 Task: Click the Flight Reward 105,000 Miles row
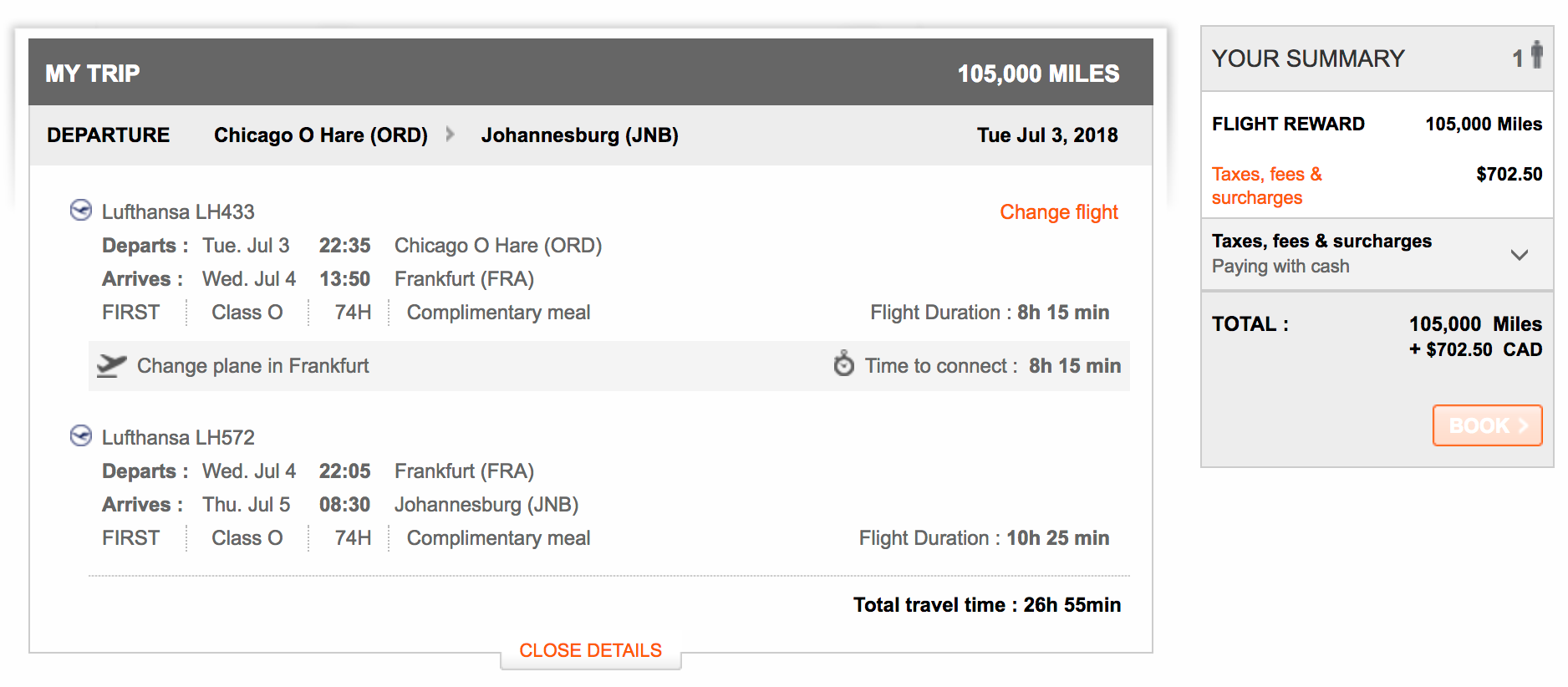coord(1376,125)
